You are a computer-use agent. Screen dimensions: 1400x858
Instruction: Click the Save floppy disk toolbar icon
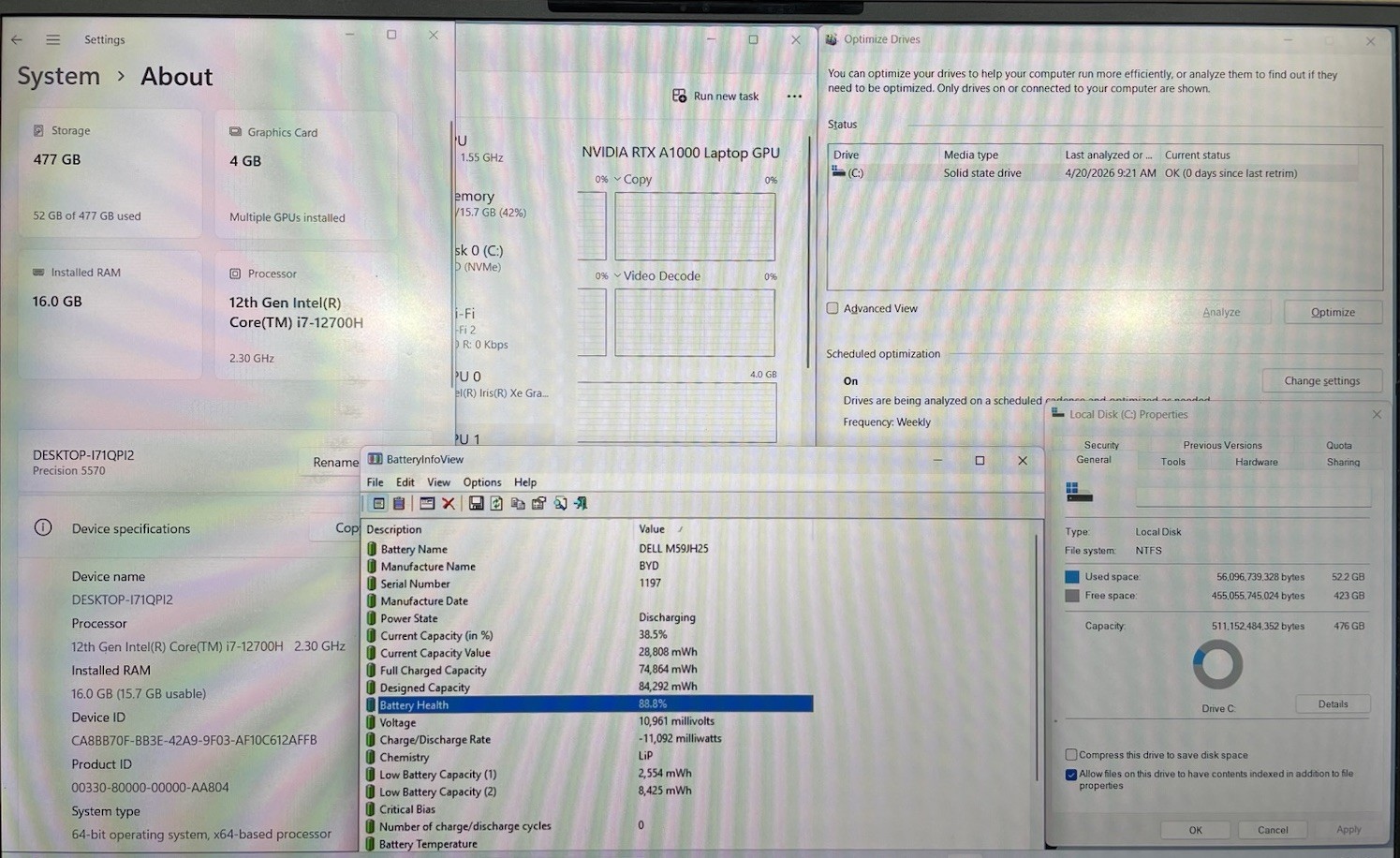coord(476,504)
